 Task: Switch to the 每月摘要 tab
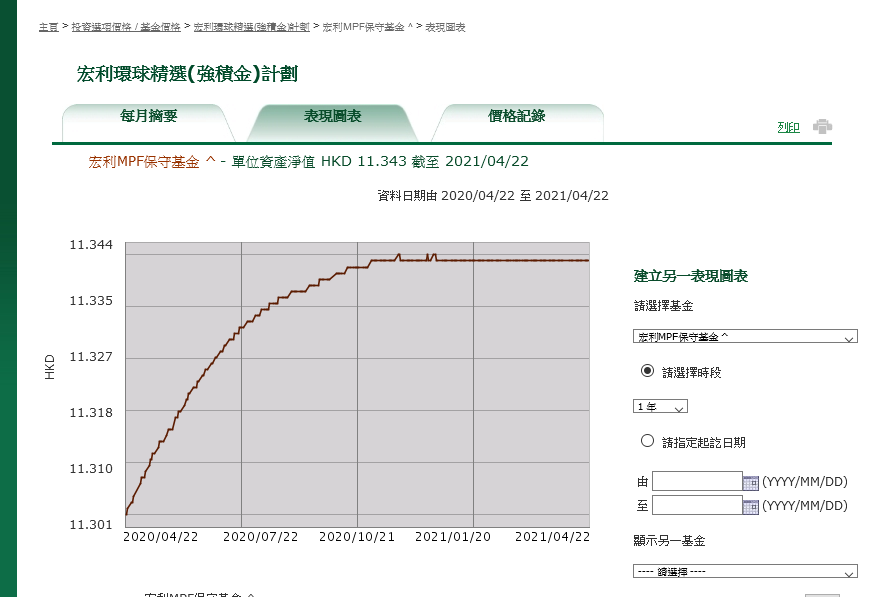pyautogui.click(x=148, y=122)
